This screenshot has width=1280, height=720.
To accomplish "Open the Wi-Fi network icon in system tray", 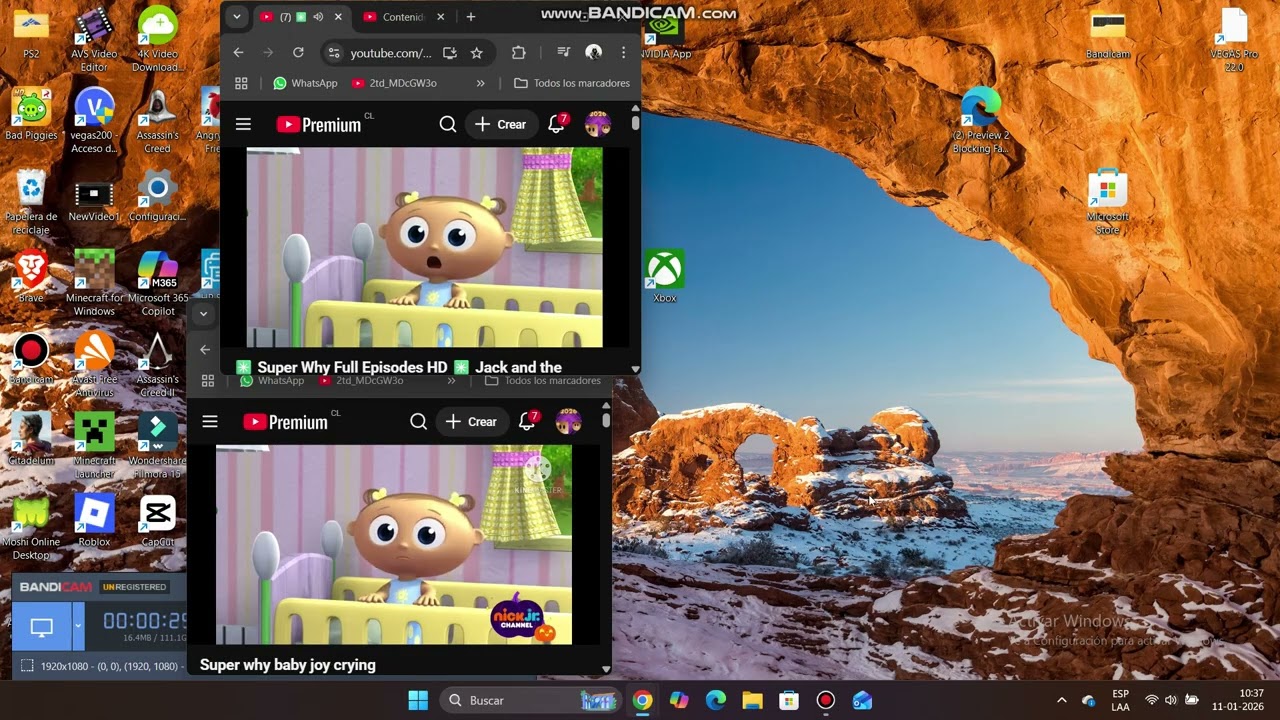I will click(1152, 700).
